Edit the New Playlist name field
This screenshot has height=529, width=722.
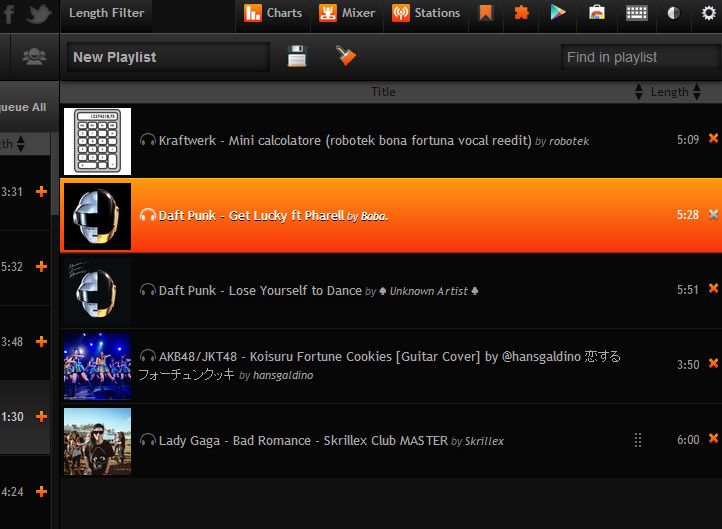click(168, 57)
